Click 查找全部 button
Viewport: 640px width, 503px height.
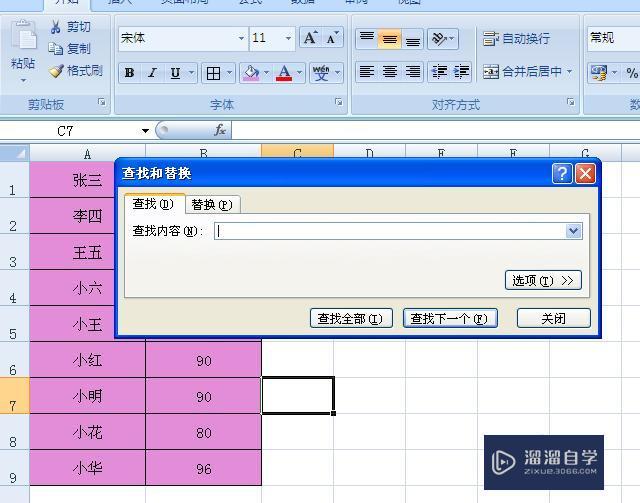pos(351,318)
